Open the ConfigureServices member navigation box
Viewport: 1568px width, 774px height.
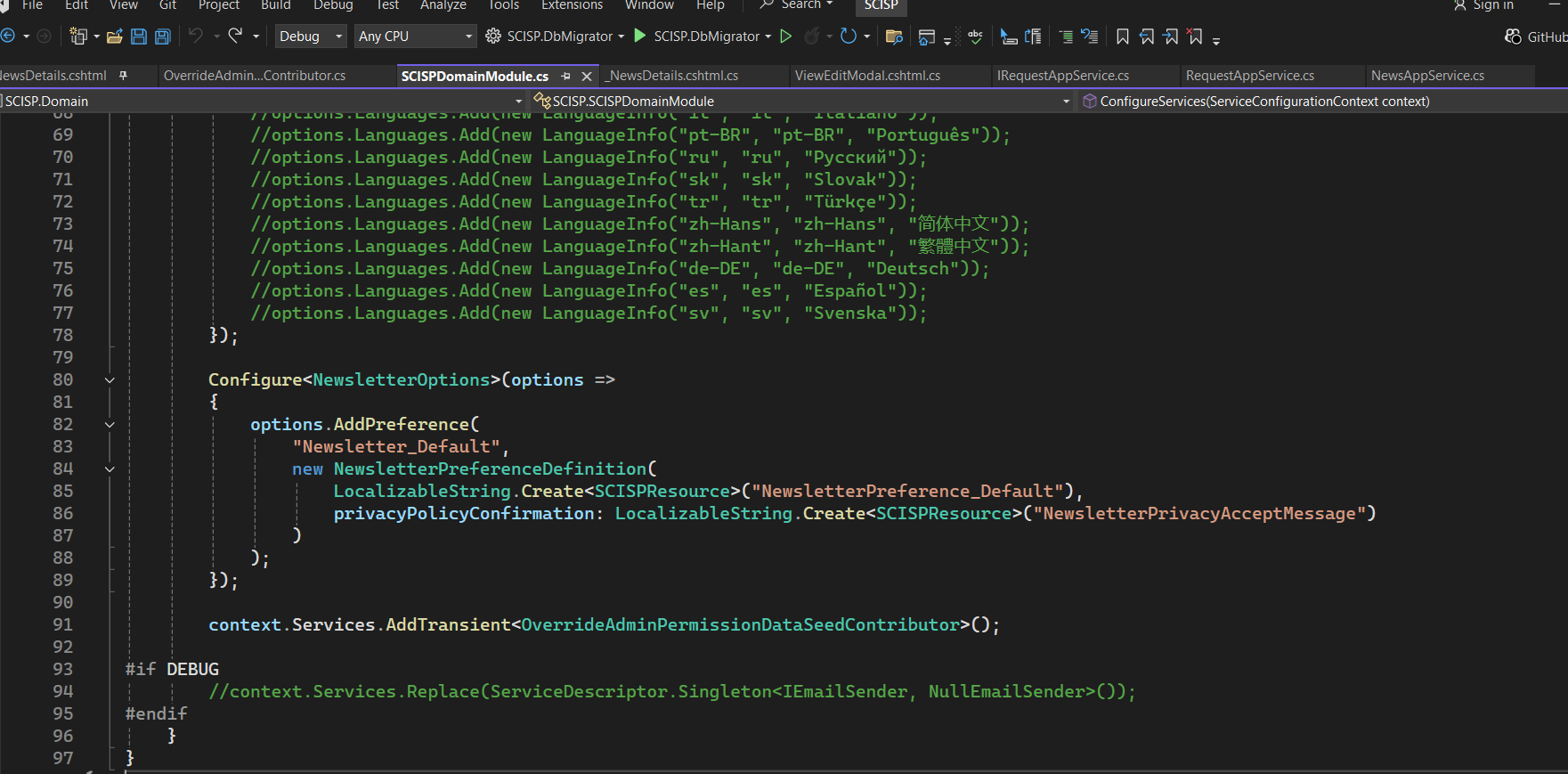tap(1264, 102)
